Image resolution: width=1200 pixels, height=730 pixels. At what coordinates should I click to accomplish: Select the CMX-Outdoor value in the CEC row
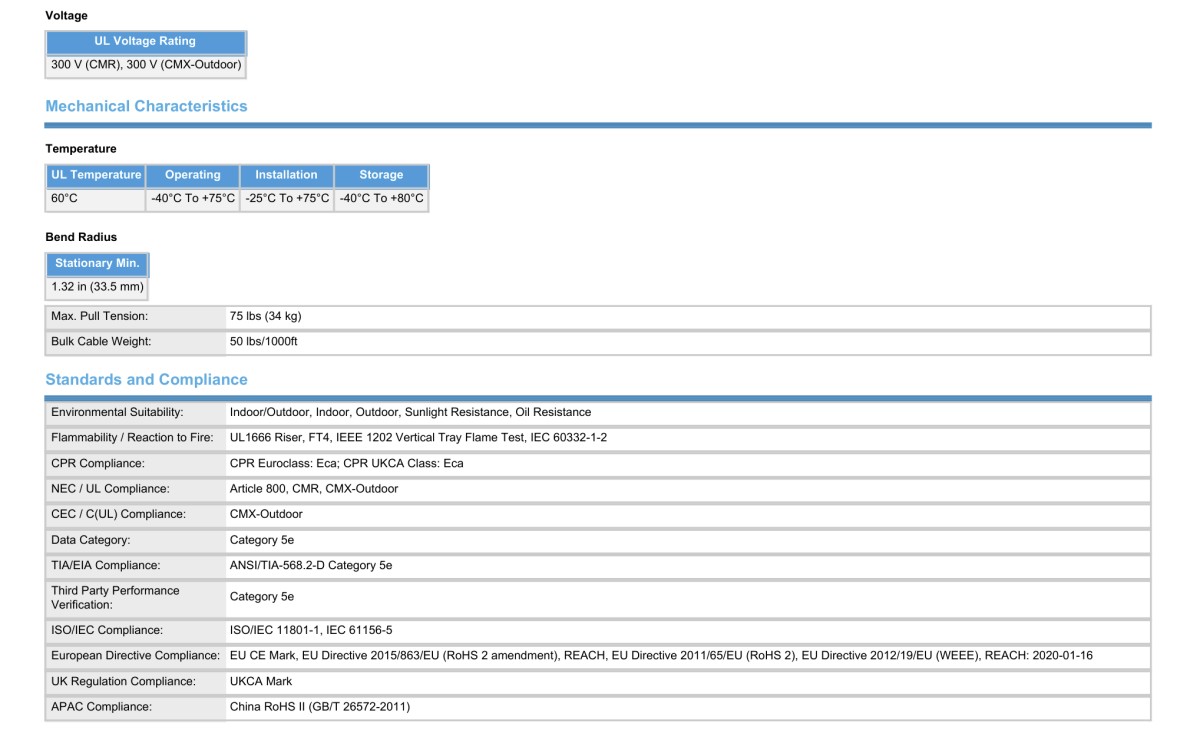point(266,514)
